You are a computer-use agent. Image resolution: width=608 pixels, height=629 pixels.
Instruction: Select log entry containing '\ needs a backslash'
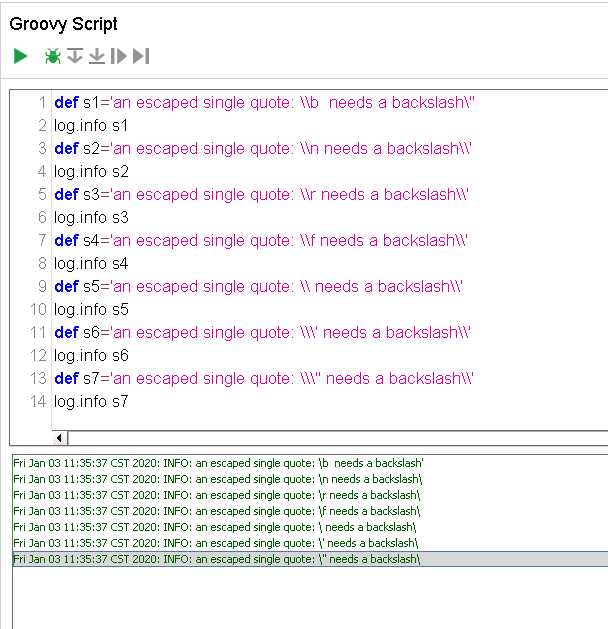[x=310, y=528]
